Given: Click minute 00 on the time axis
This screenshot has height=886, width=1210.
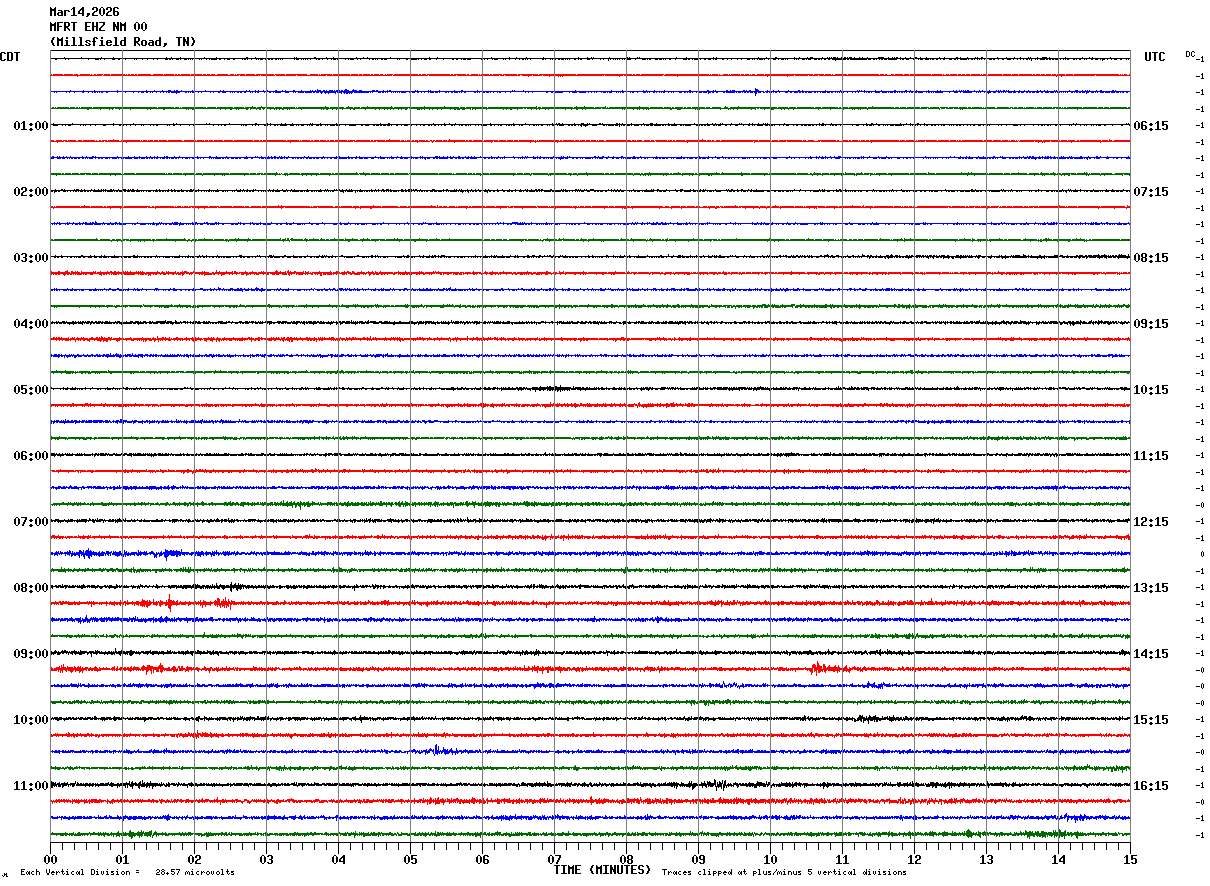Looking at the screenshot, I should pyautogui.click(x=50, y=859).
